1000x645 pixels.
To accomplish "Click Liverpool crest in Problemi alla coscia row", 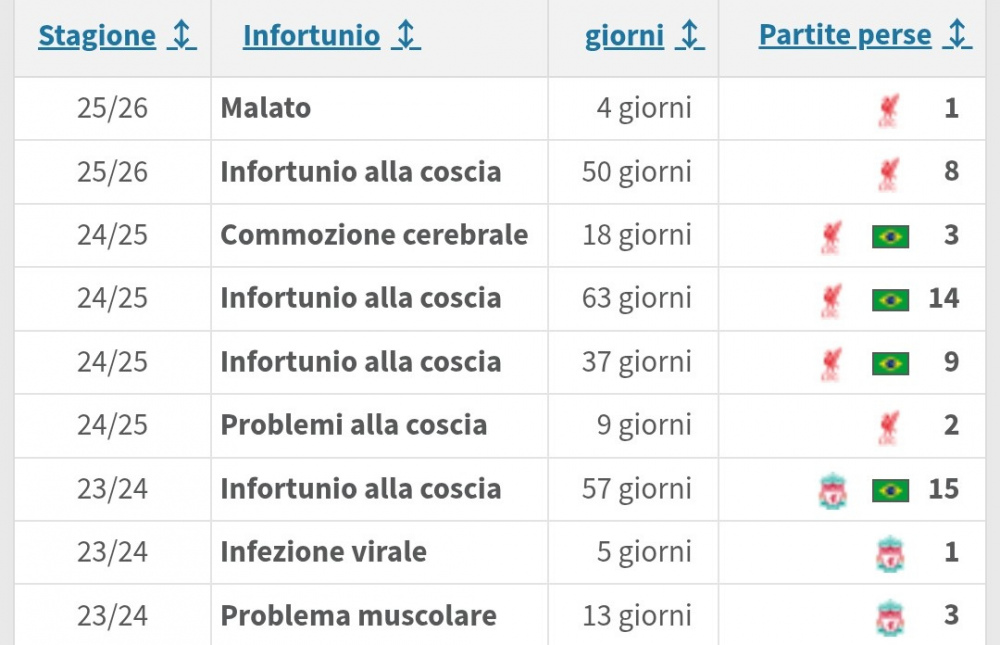I will [888, 426].
